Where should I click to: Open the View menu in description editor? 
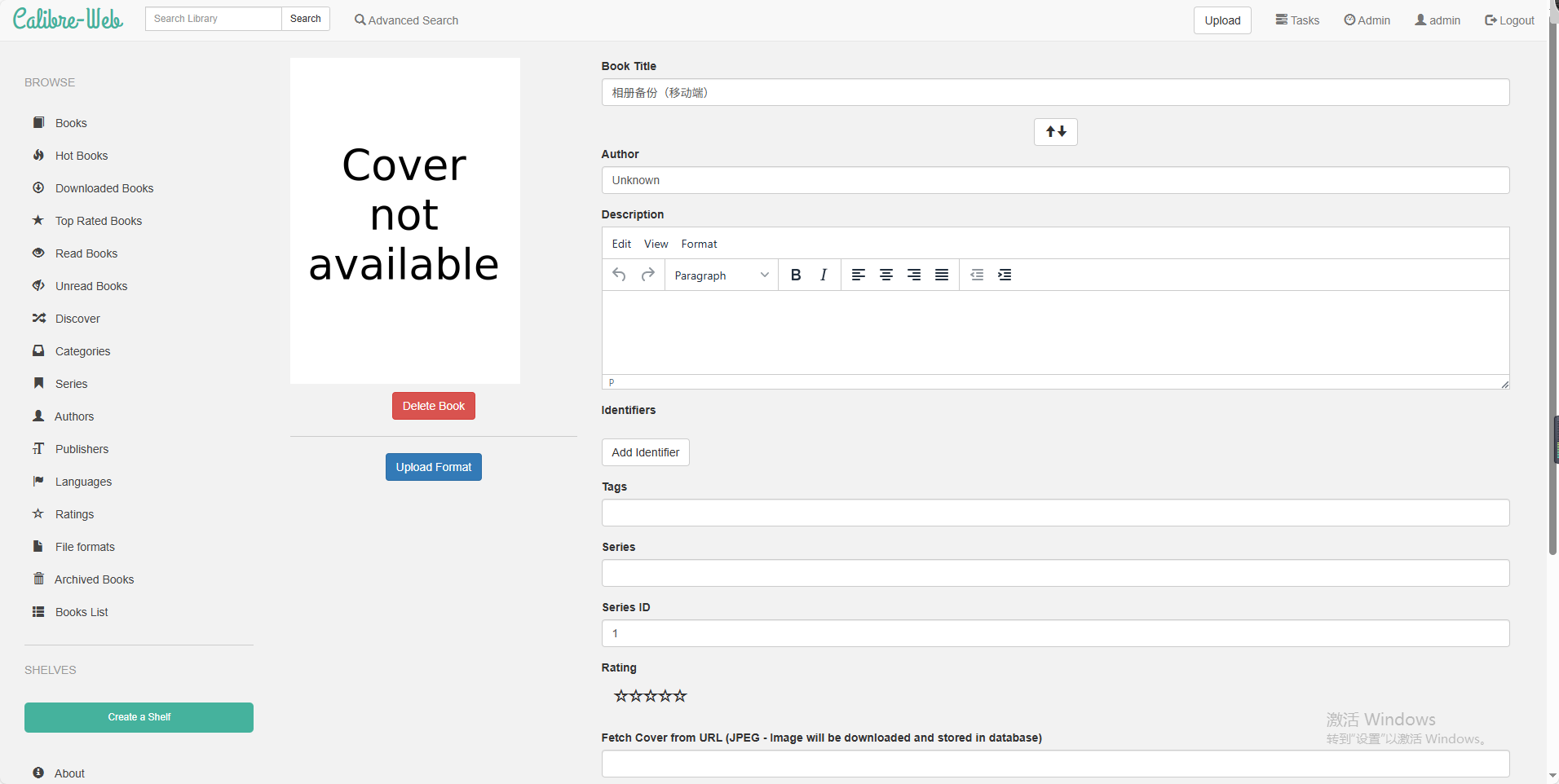tap(656, 244)
